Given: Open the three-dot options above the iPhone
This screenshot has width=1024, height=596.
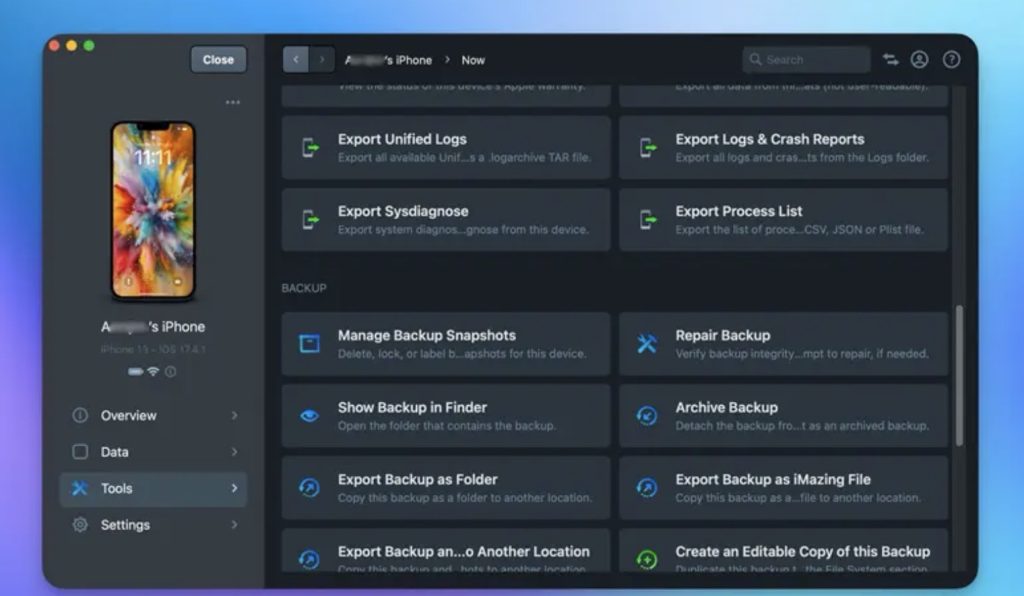Looking at the screenshot, I should 232,102.
